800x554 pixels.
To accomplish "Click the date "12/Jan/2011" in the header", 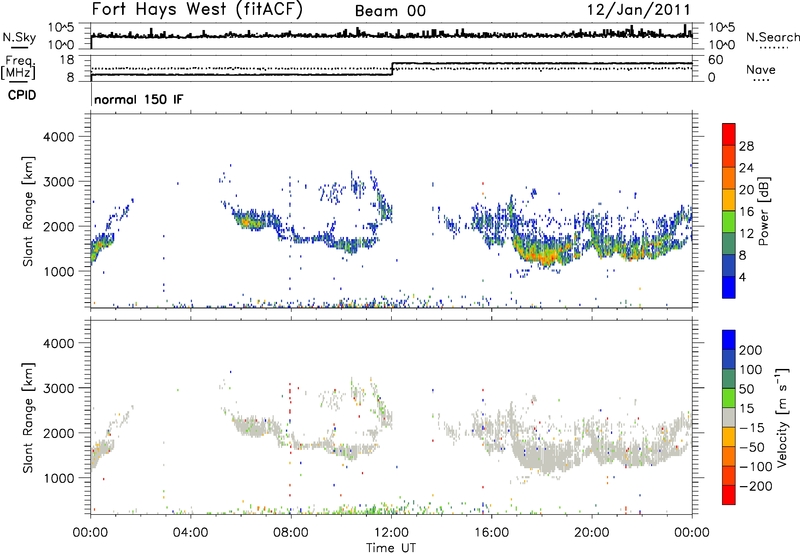I will (639, 10).
